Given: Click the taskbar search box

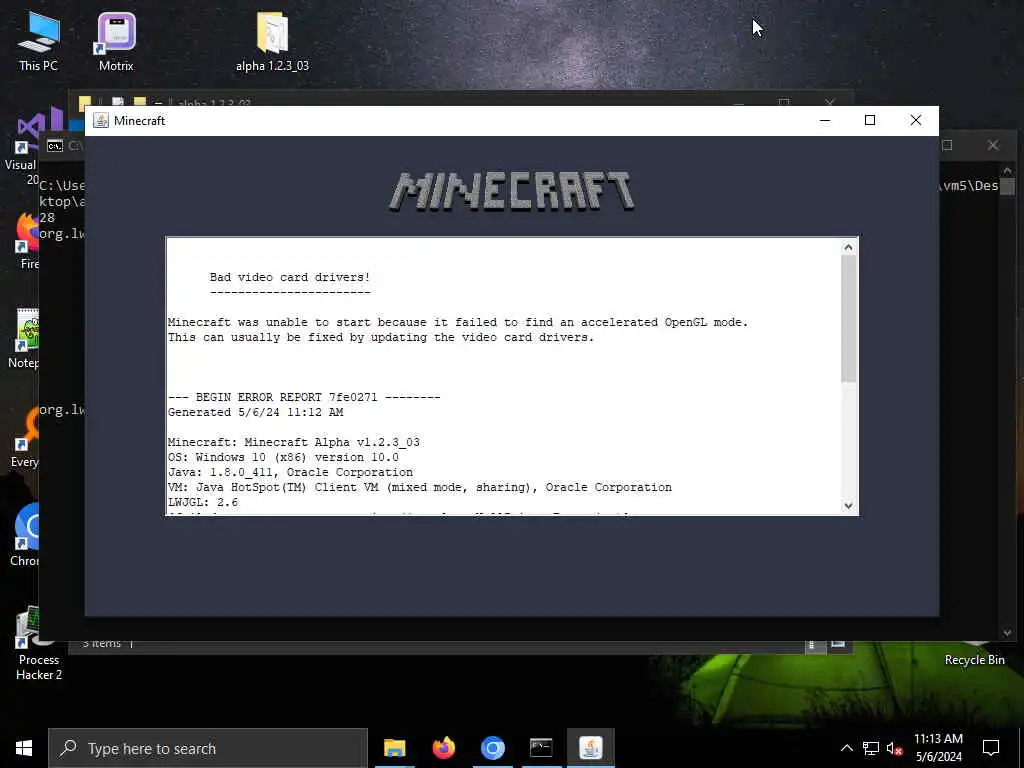Looking at the screenshot, I should click(208, 748).
